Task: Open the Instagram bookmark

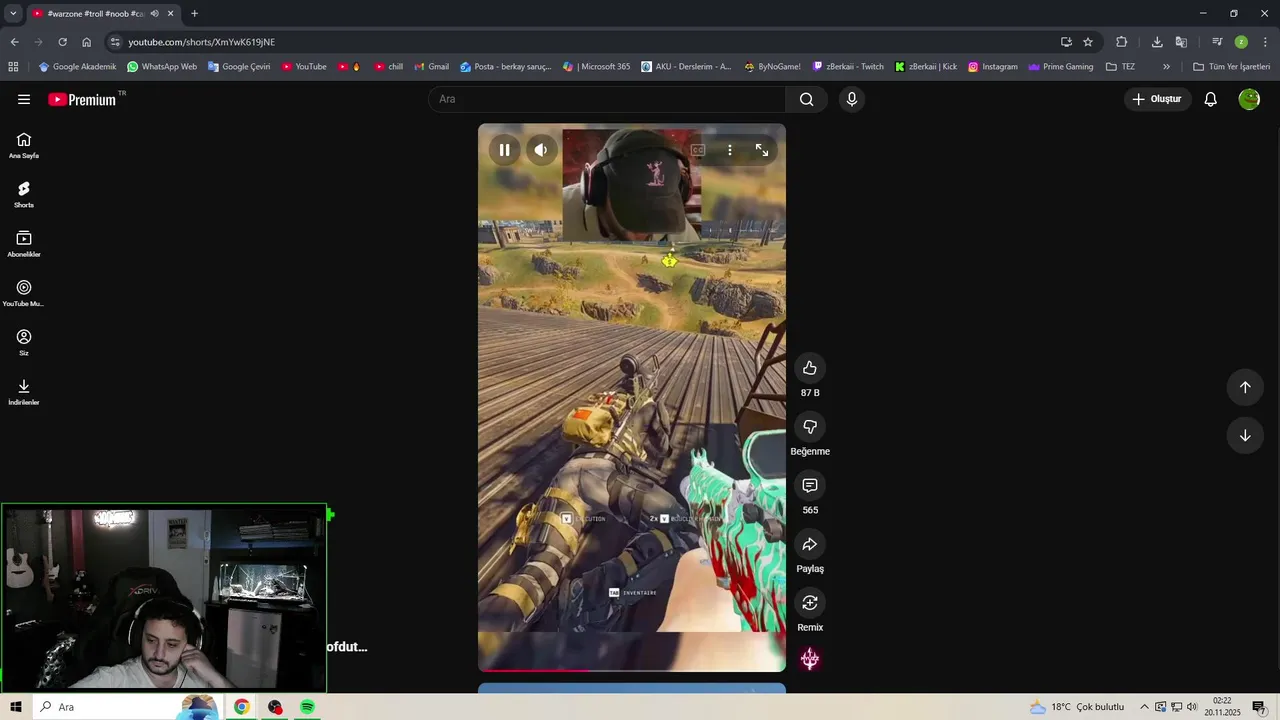Action: [992, 67]
